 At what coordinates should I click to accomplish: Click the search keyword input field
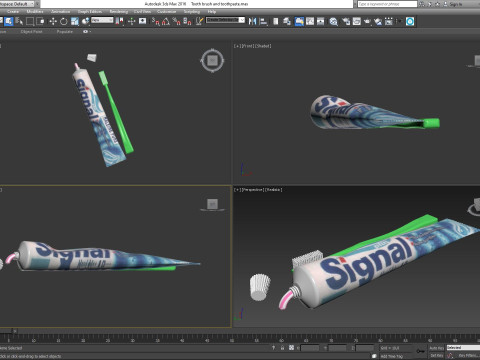pos(387,4)
